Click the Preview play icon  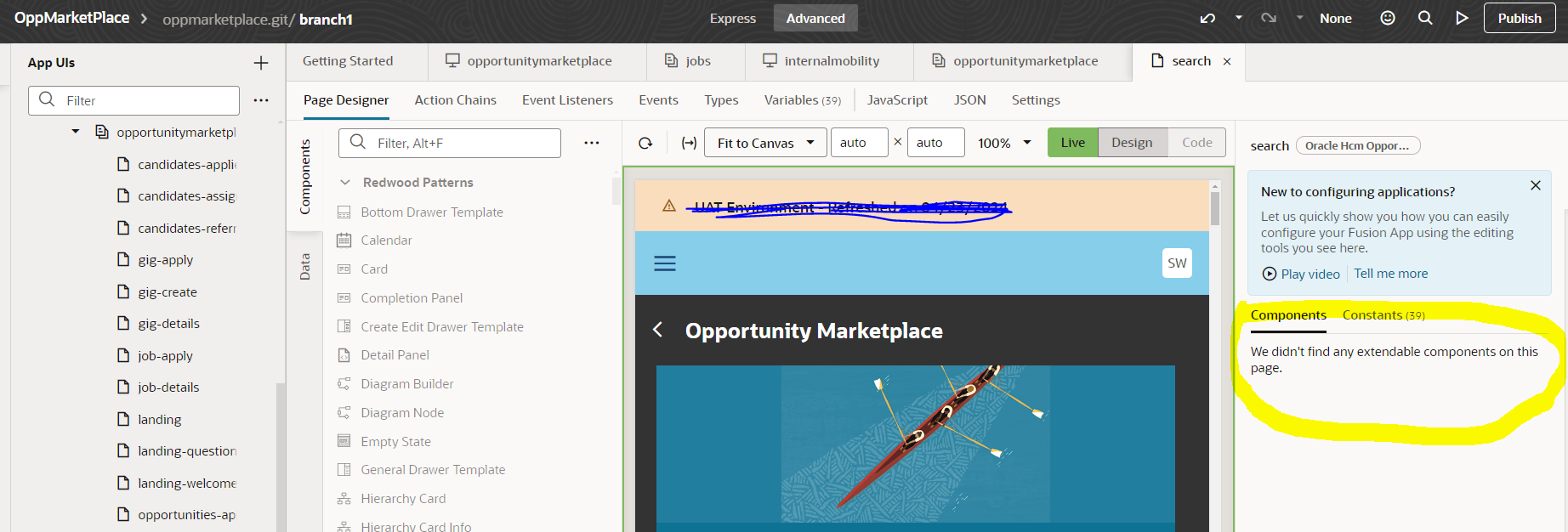coord(1462,18)
